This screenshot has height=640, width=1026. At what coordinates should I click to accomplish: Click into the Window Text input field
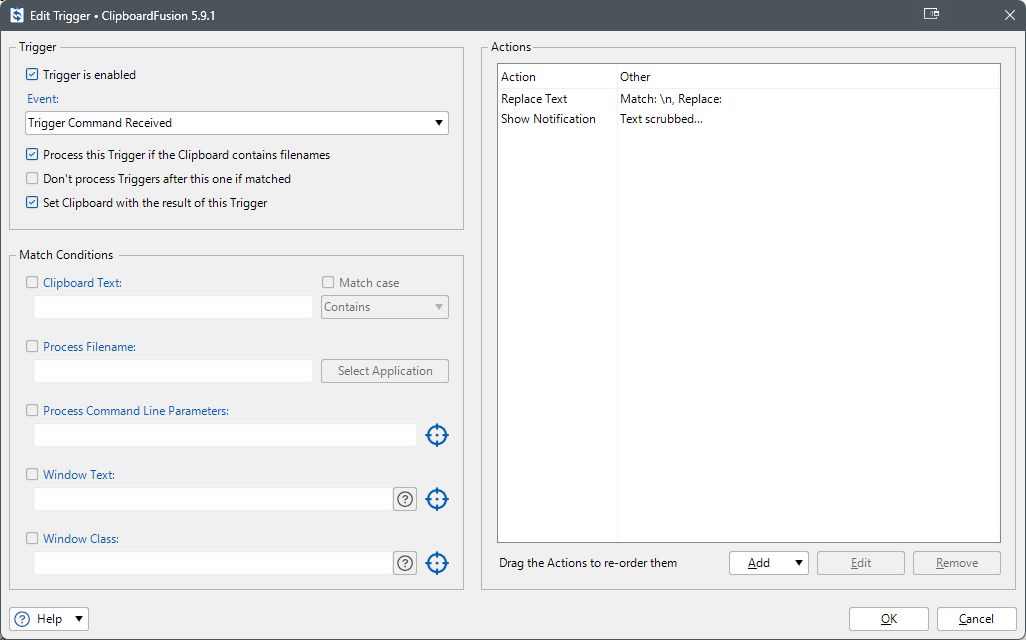212,499
